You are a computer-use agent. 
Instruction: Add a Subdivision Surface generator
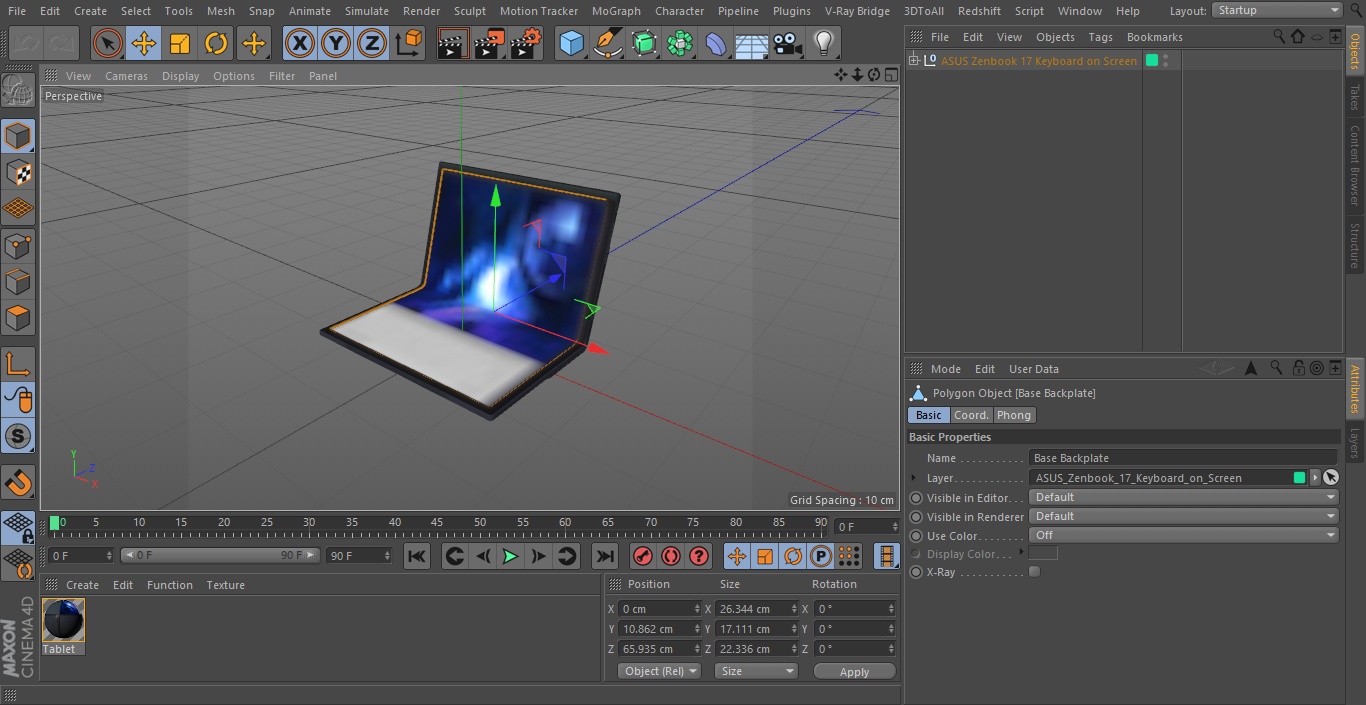coord(644,43)
